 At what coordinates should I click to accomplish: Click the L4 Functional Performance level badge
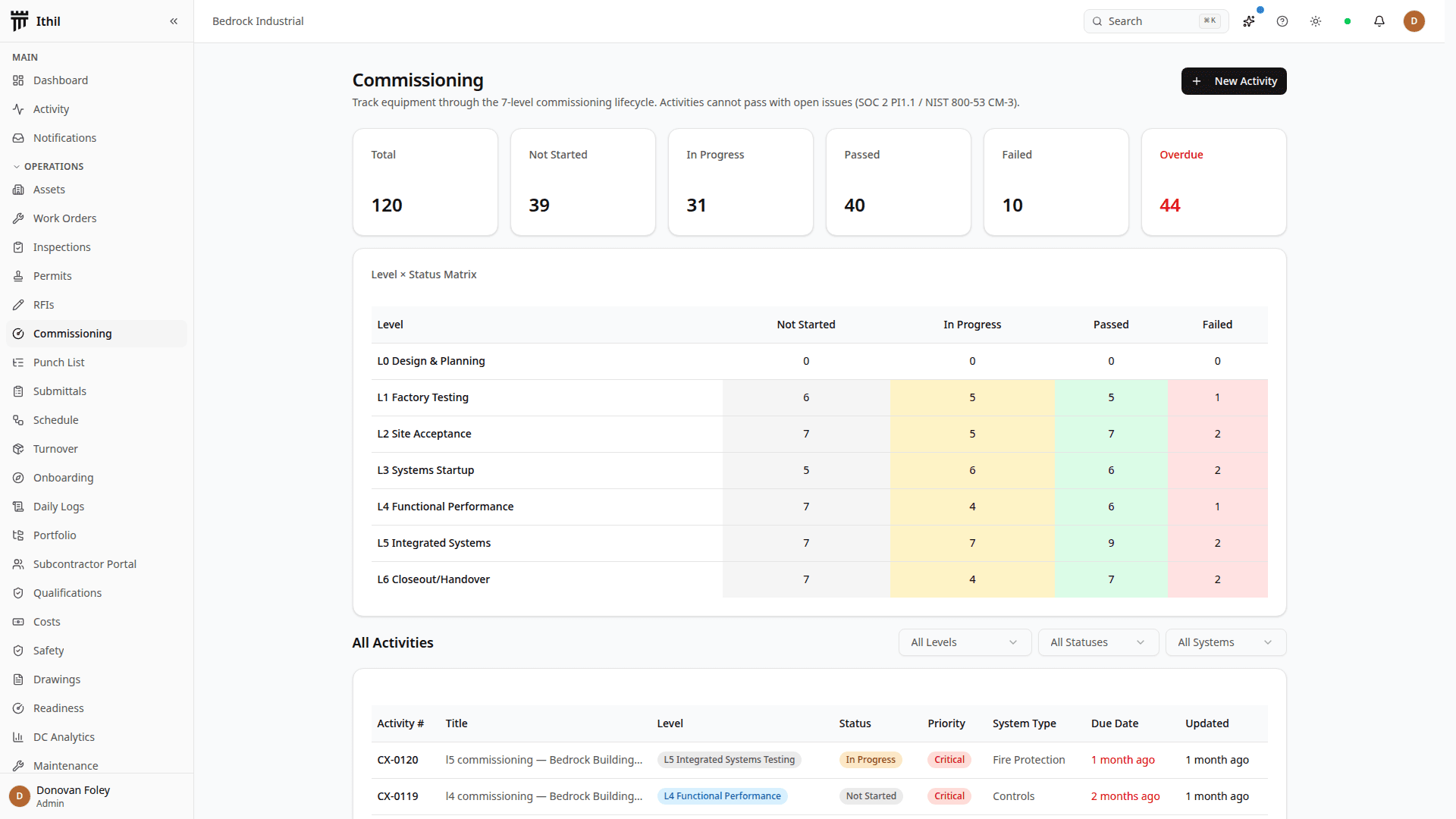click(x=722, y=796)
